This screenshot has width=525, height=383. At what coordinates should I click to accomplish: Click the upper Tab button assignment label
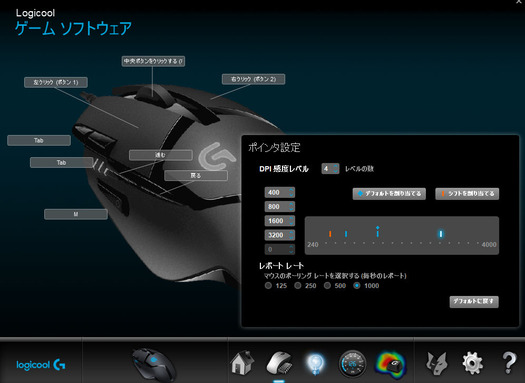39,141
